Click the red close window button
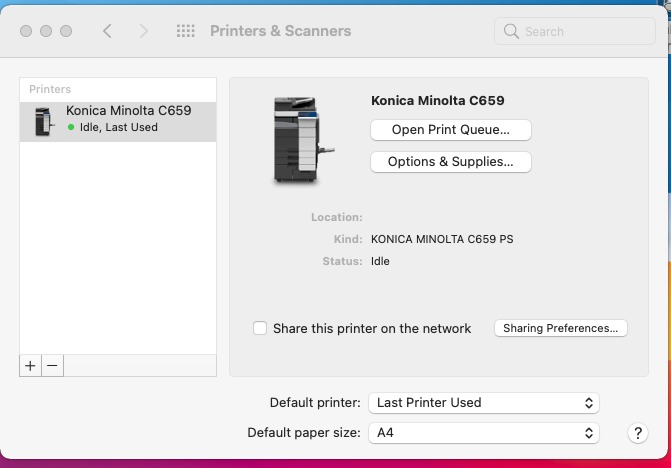 [22, 31]
